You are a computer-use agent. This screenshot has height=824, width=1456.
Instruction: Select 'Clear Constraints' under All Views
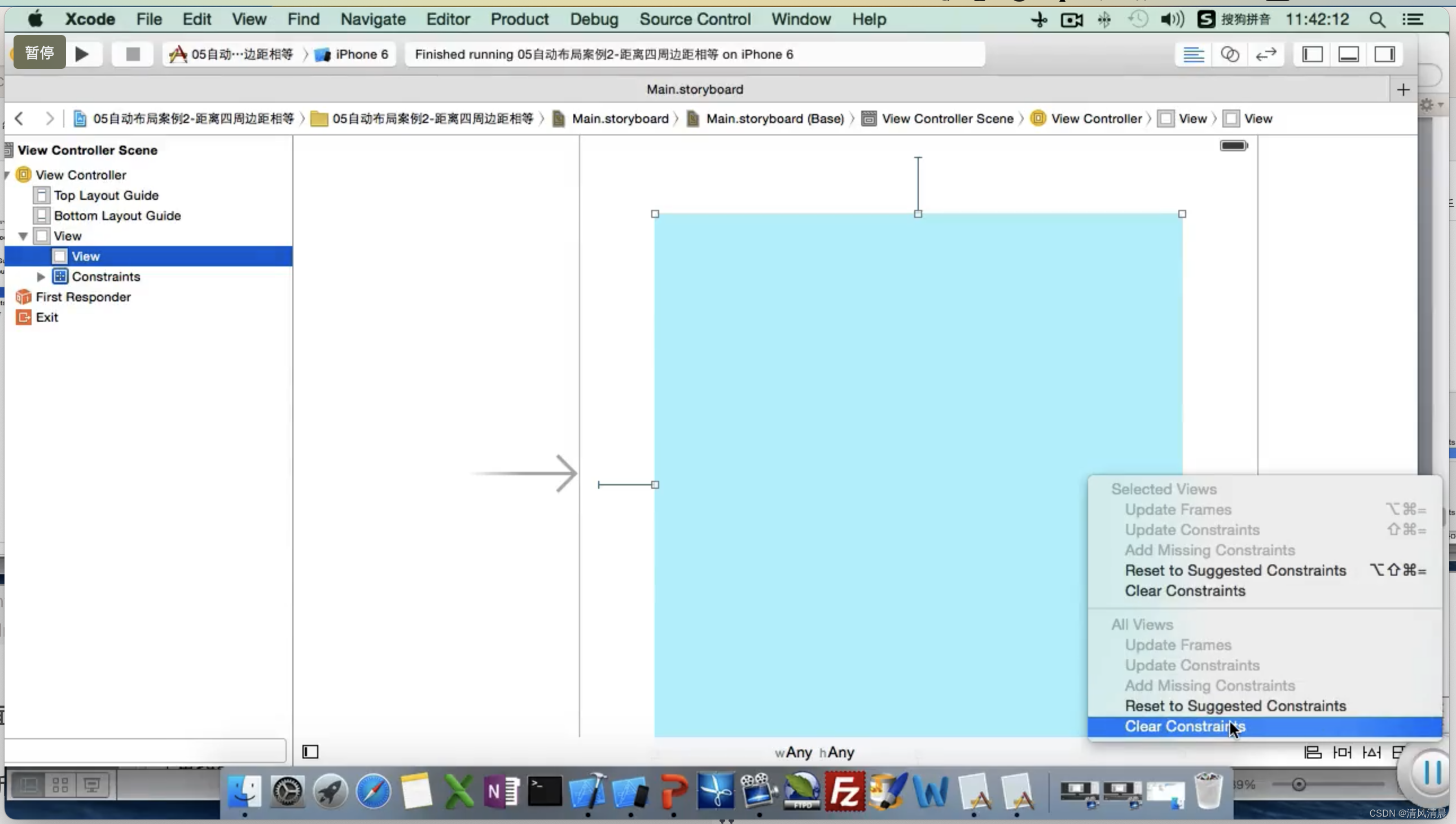tap(1184, 726)
